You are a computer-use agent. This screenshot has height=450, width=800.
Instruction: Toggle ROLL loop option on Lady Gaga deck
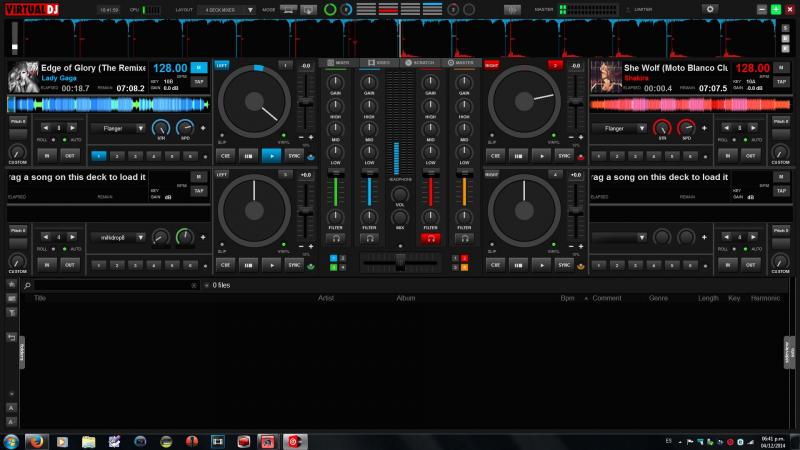tap(54, 140)
